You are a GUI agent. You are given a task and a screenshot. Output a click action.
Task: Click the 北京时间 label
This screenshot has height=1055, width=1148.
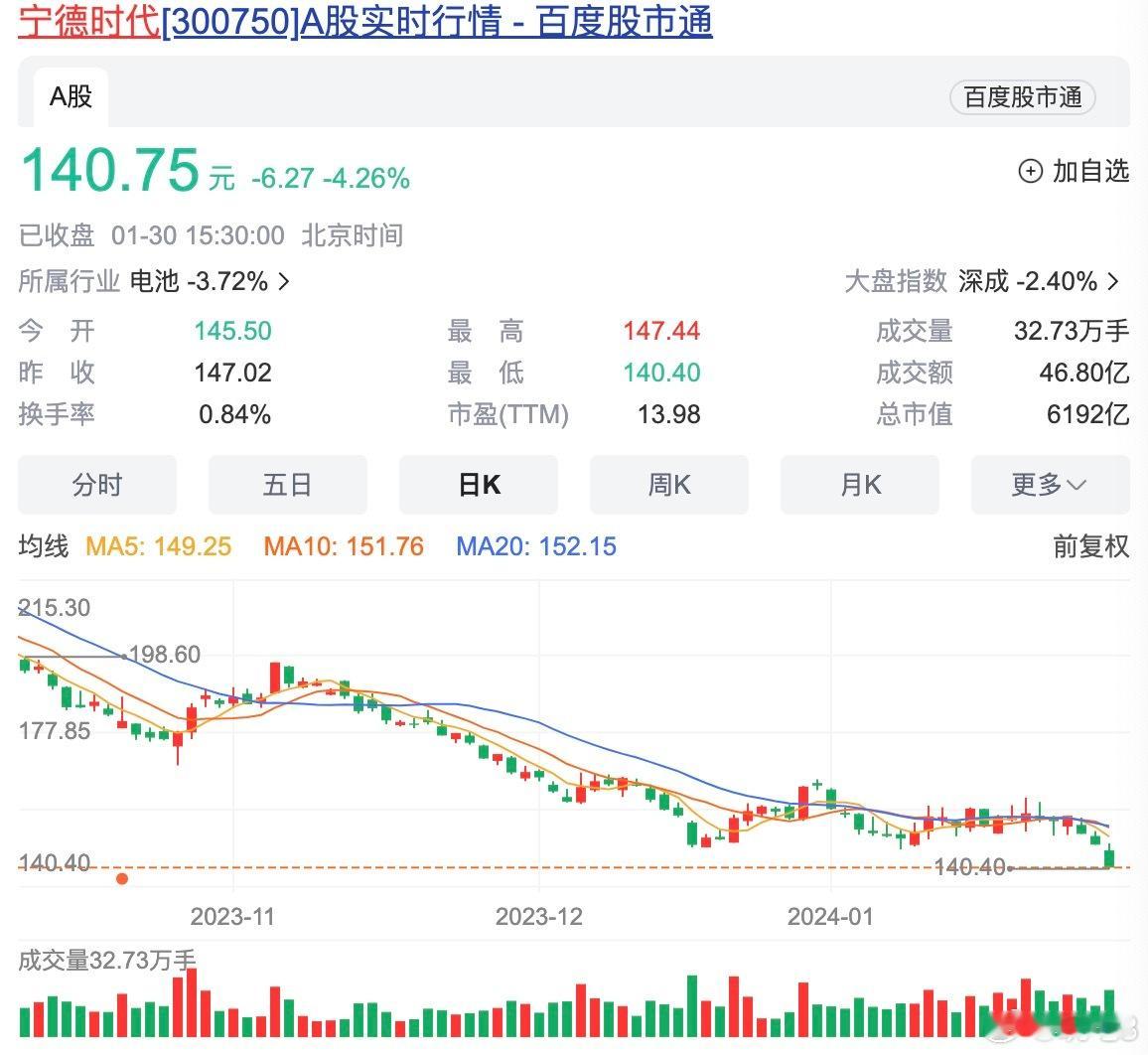pos(353,235)
